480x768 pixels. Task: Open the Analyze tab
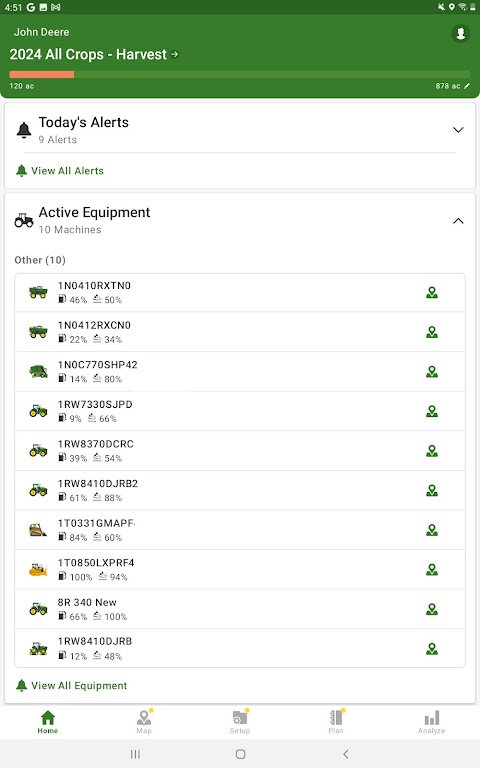click(432, 722)
